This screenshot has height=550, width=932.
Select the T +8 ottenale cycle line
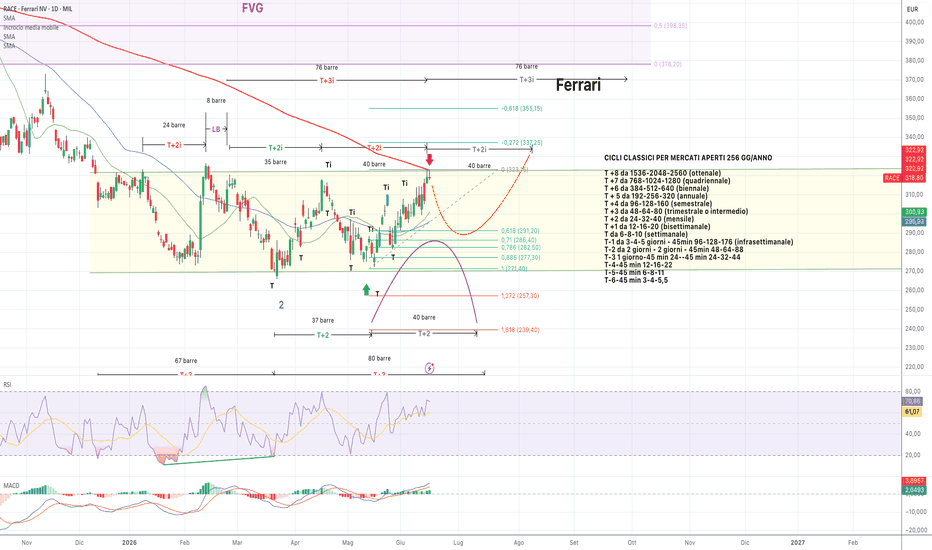click(x=663, y=173)
